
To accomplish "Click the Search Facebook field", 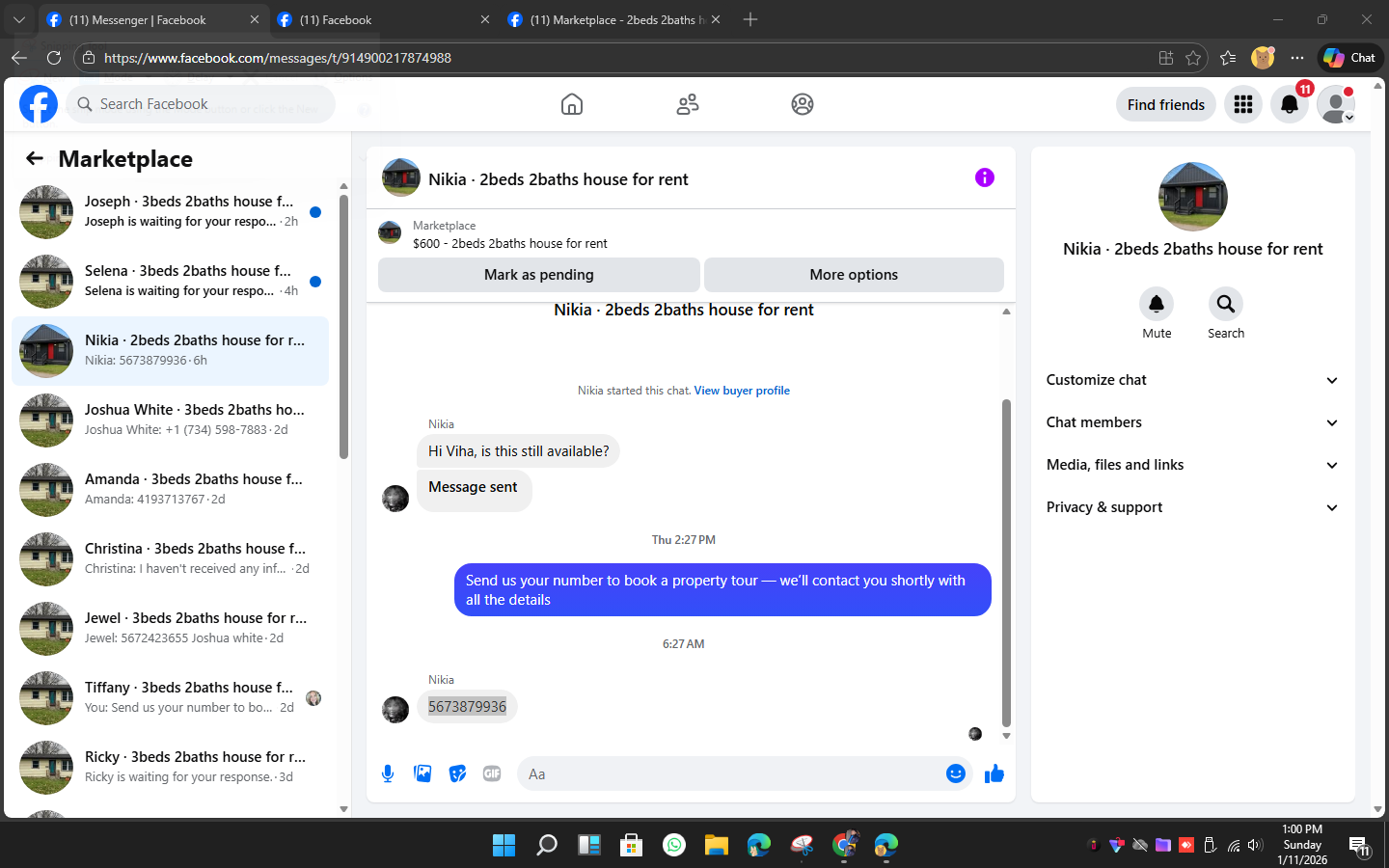I will tap(201, 104).
